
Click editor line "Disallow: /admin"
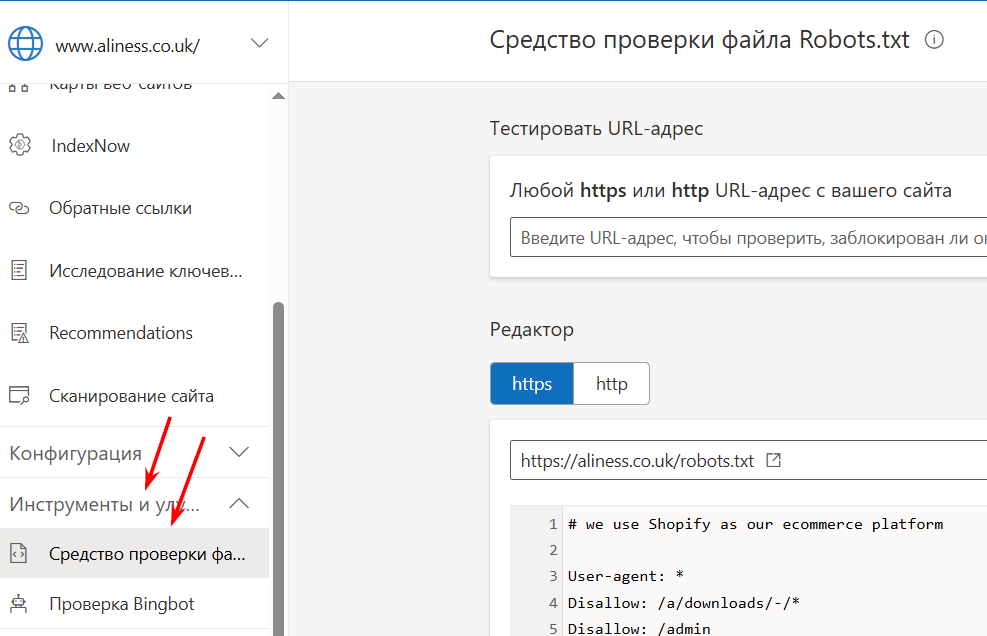[639, 628]
